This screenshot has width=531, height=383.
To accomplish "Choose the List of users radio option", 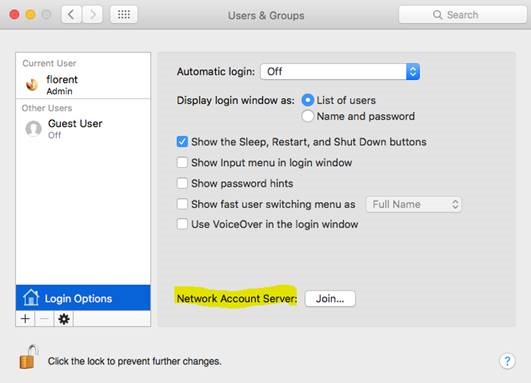I will (x=307, y=100).
